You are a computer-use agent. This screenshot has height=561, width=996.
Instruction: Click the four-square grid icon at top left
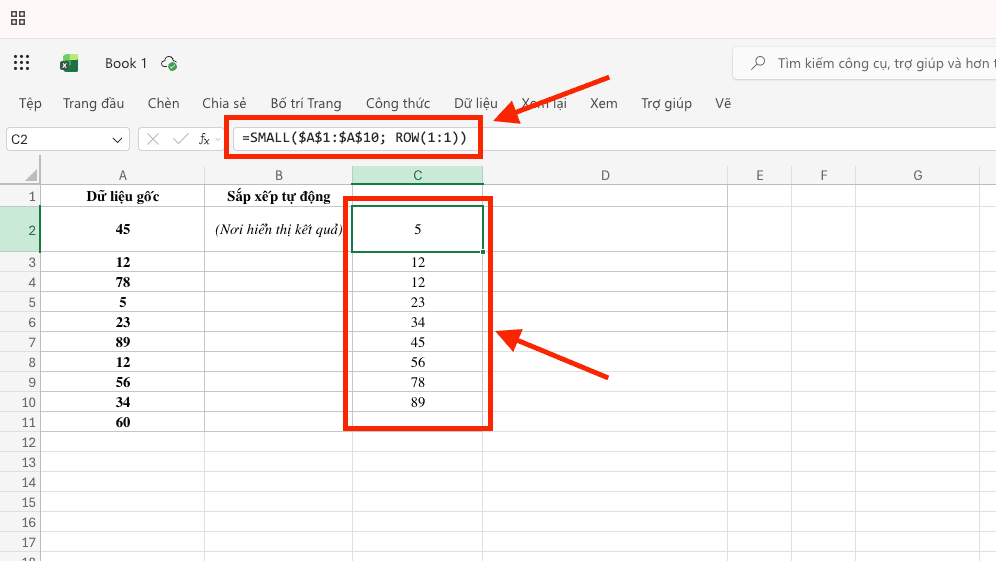(x=18, y=18)
